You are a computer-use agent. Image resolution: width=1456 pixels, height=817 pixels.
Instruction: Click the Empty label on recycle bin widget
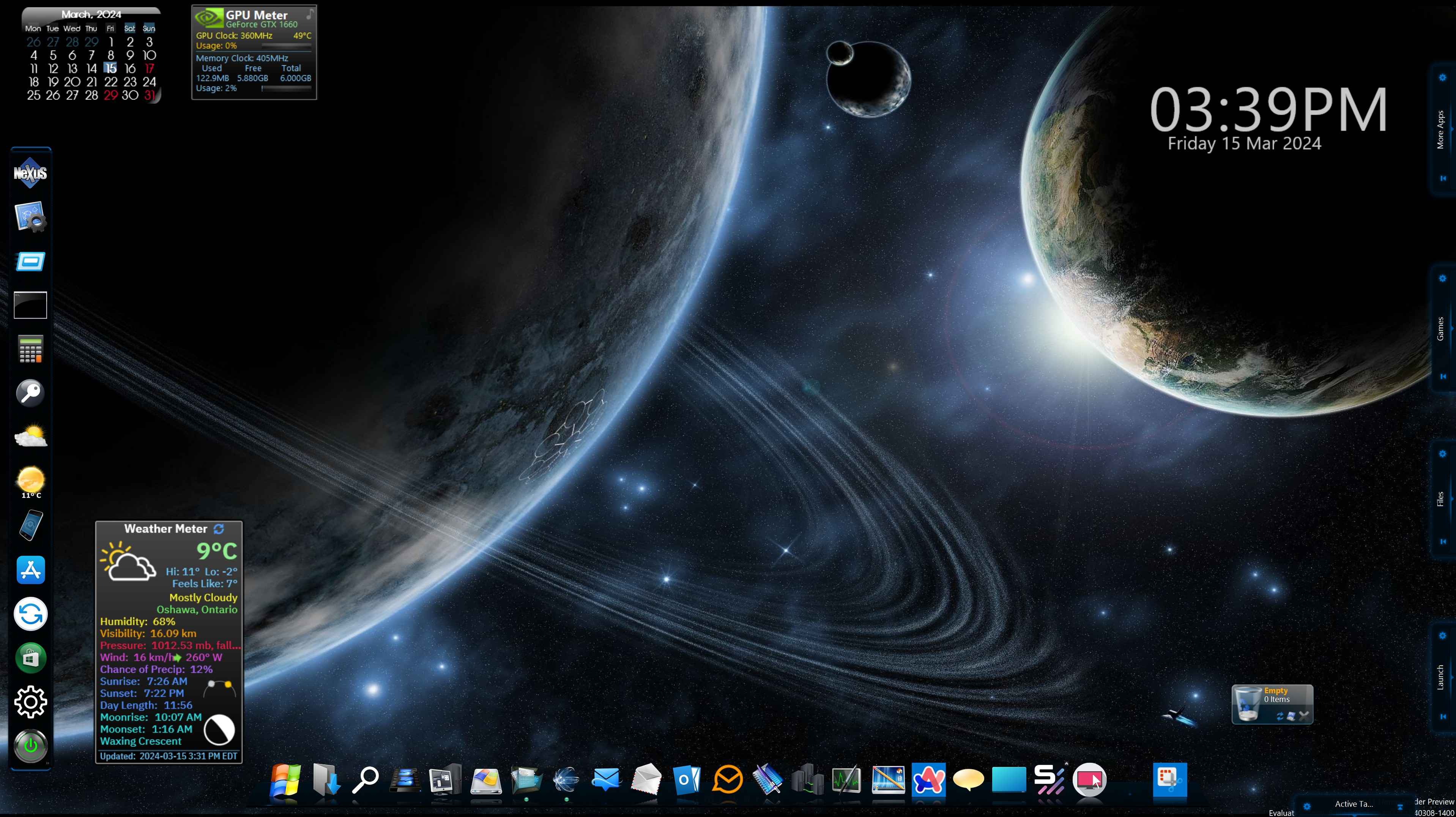click(1276, 690)
